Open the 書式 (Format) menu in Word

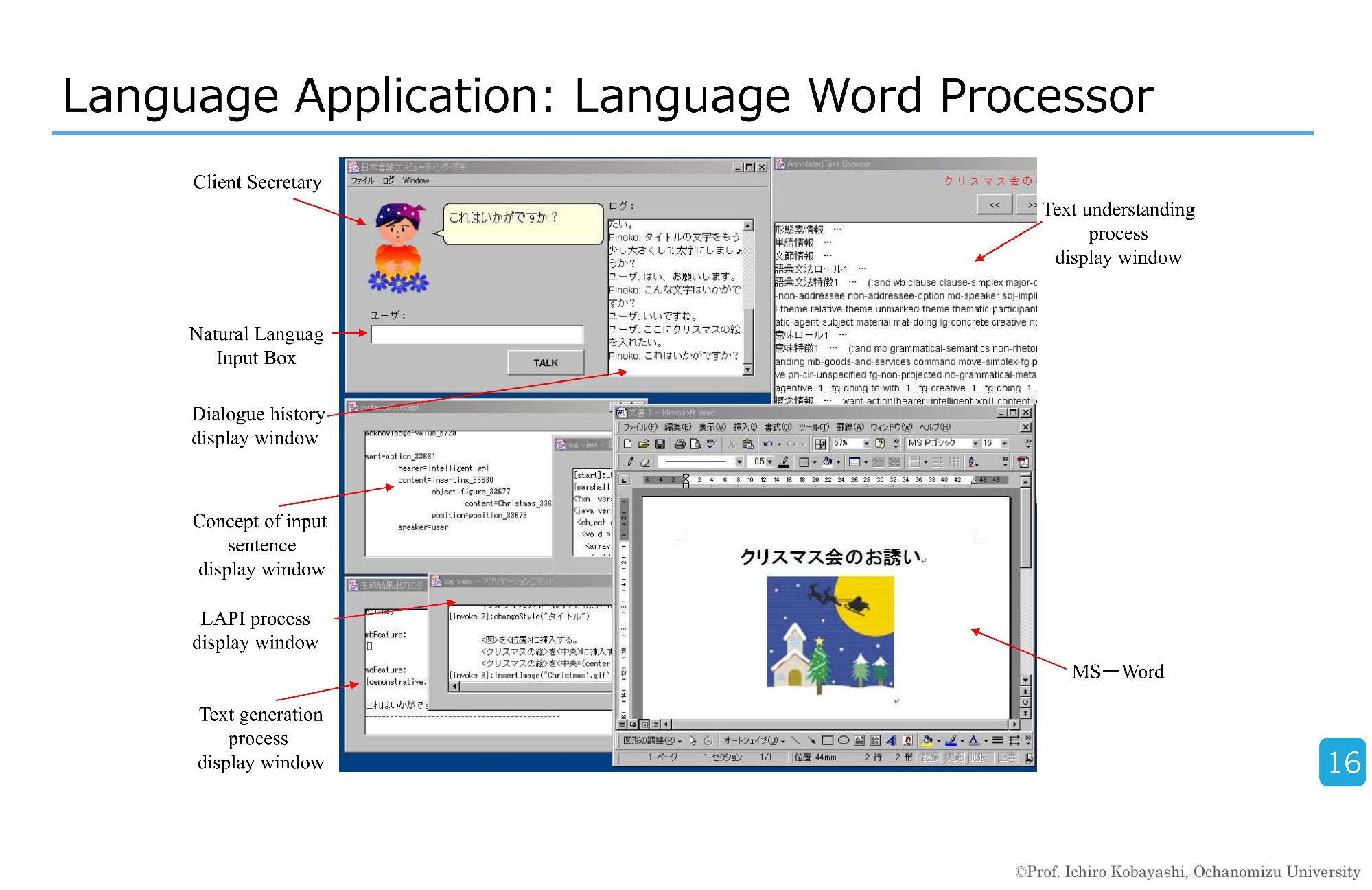[778, 427]
